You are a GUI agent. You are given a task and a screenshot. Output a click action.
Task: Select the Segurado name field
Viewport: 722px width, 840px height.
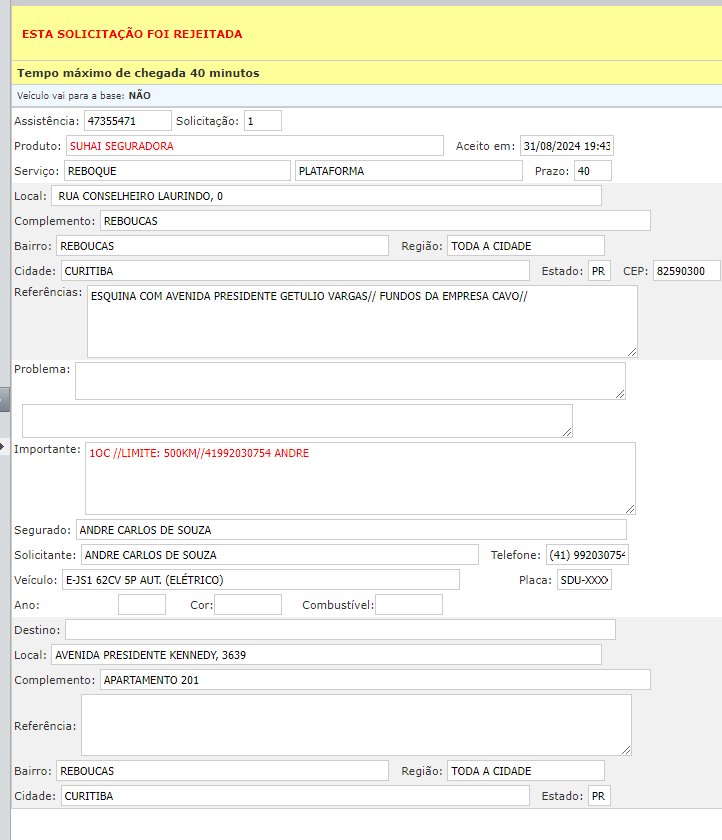[350, 530]
